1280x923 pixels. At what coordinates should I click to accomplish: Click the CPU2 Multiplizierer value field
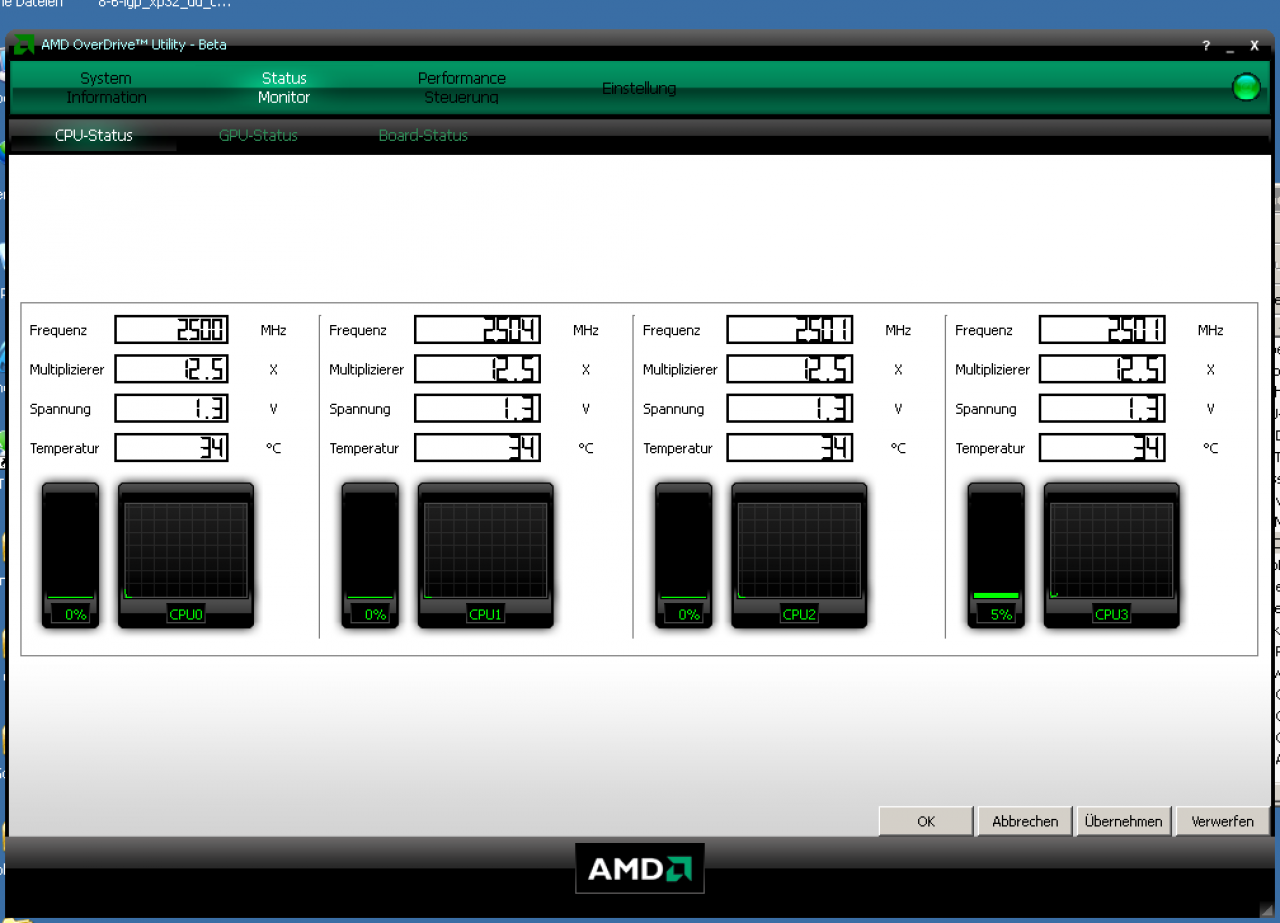tap(790, 369)
